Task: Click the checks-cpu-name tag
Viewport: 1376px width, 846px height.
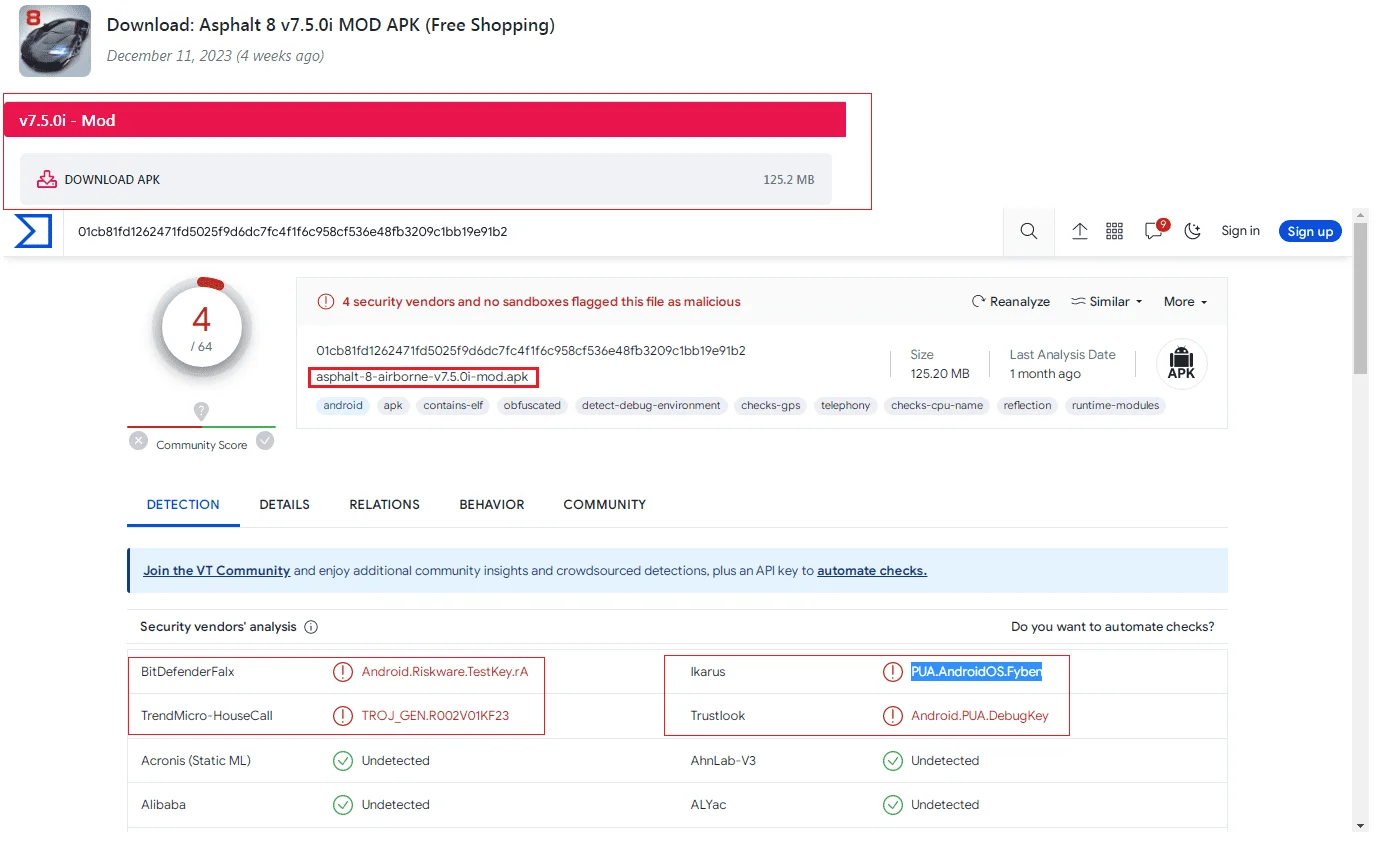Action: tap(937, 406)
